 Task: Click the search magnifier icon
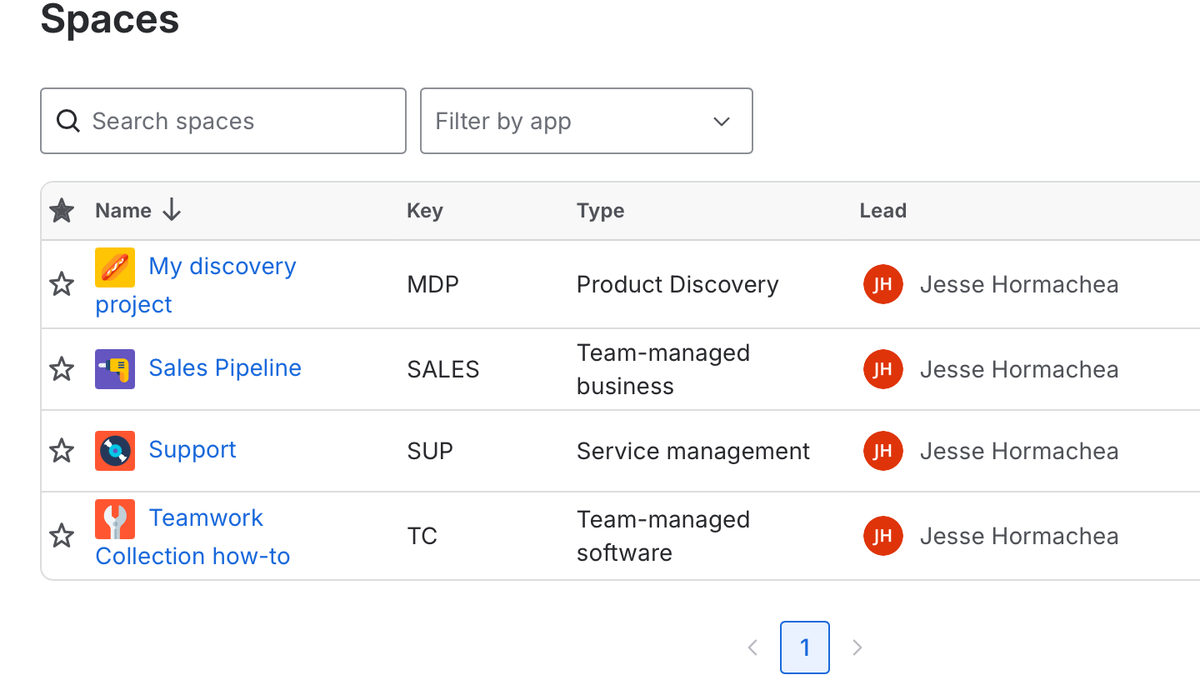[x=68, y=121]
